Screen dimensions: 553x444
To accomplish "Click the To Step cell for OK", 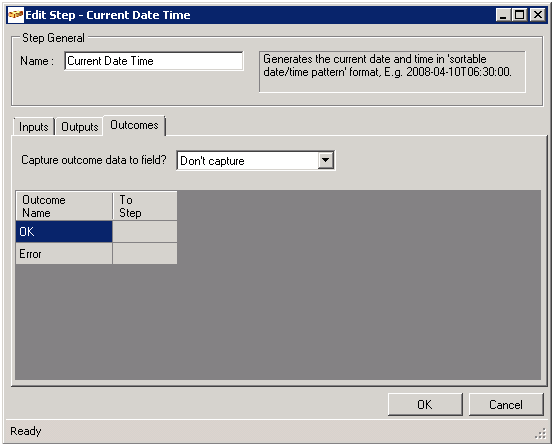I will [x=145, y=232].
